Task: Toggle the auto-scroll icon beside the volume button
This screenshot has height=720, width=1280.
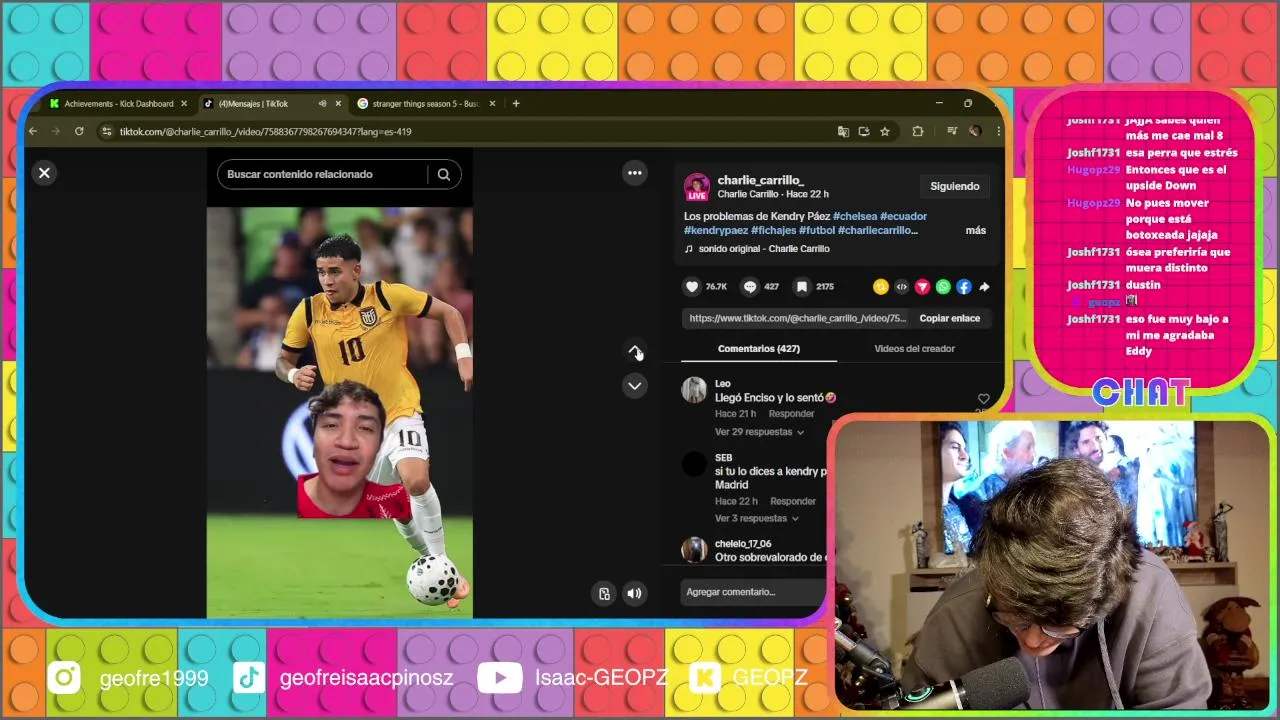Action: click(604, 593)
